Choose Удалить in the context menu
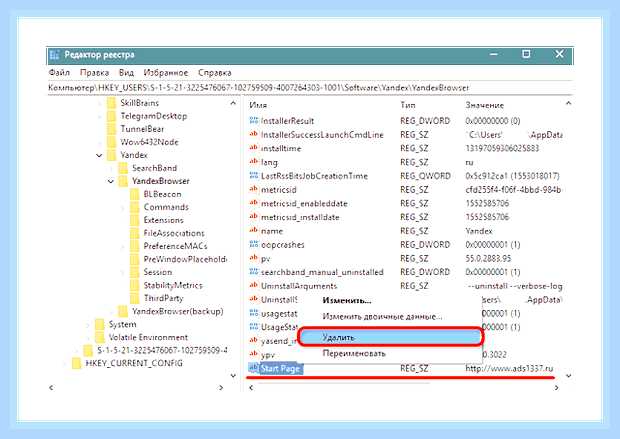620x439 pixels. (390, 337)
